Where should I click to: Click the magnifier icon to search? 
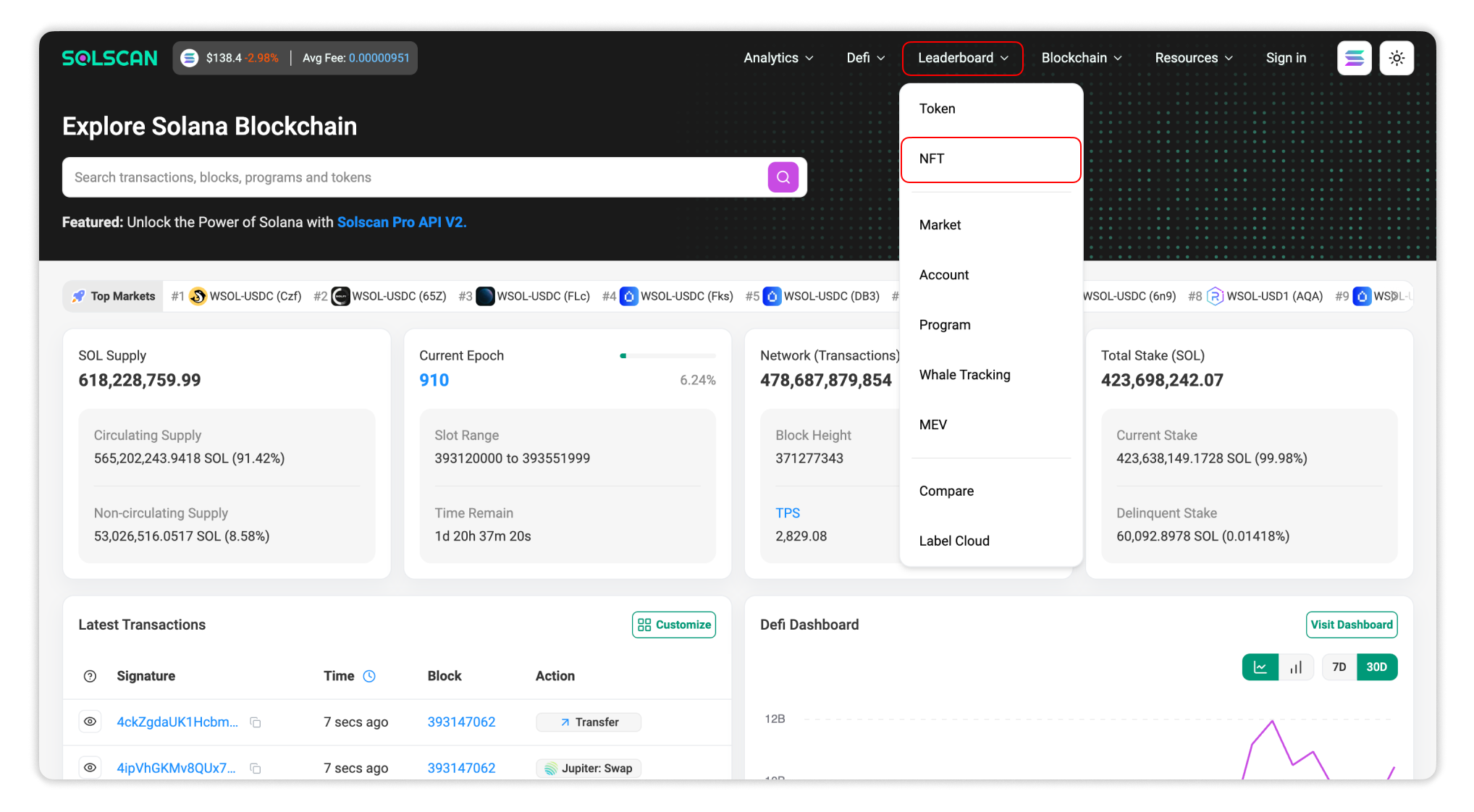pyautogui.click(x=783, y=177)
